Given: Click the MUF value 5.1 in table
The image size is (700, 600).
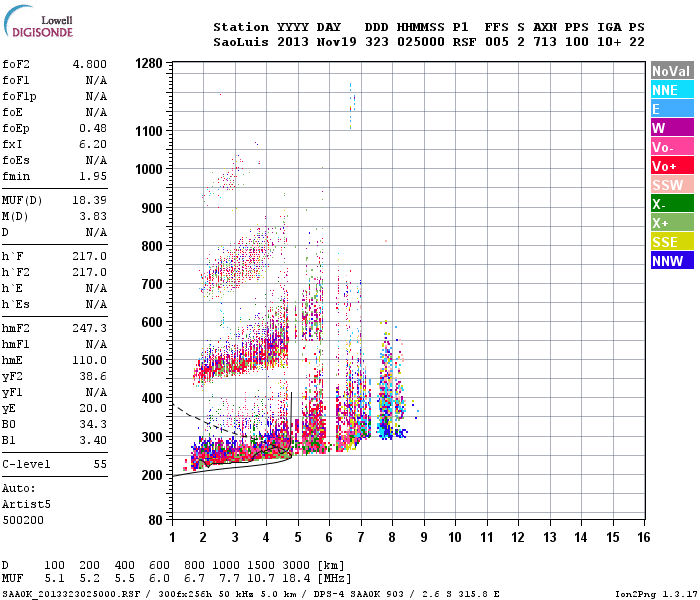Looking at the screenshot, I should point(54,578).
